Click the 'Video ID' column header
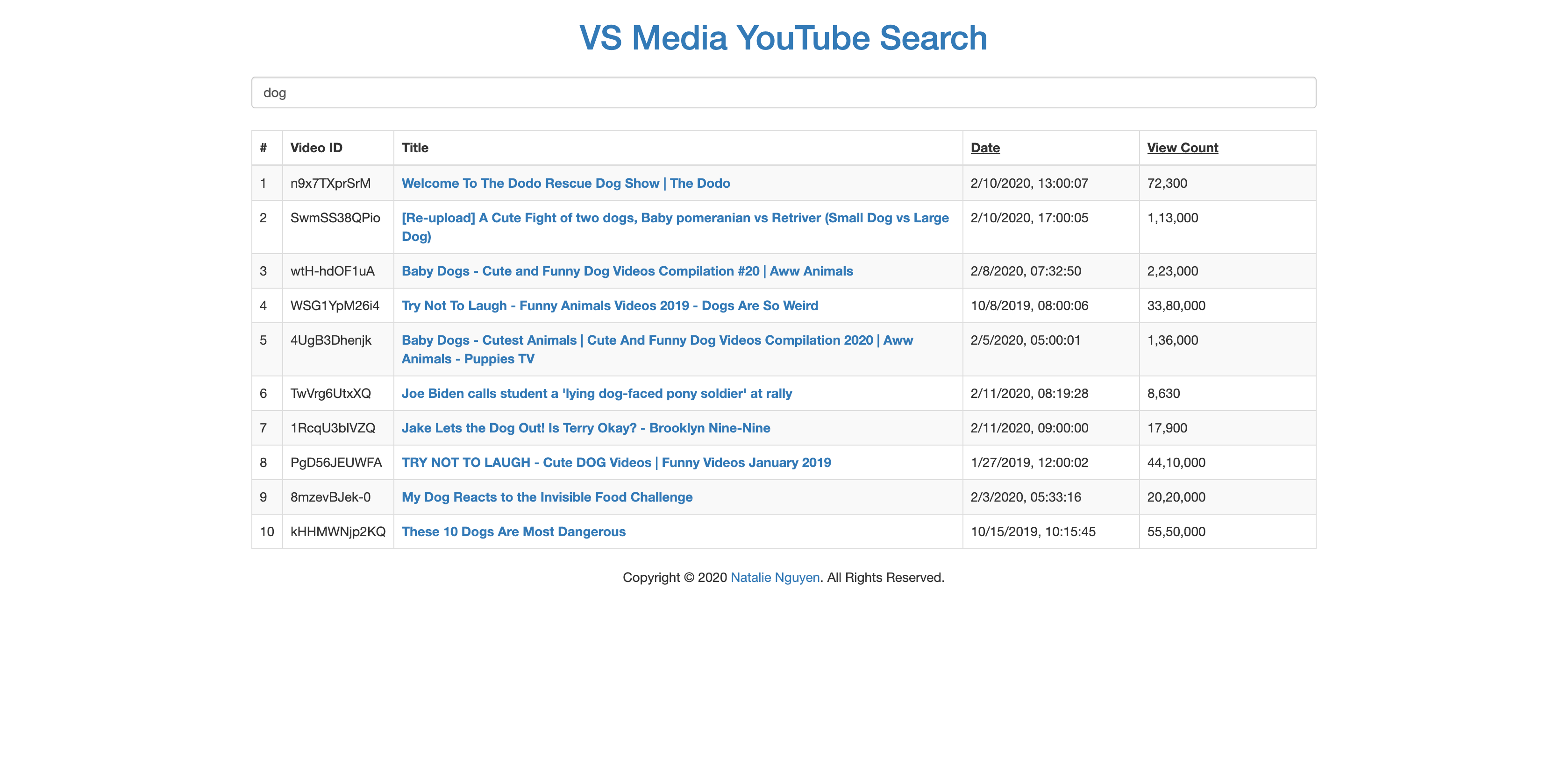Image resolution: width=1568 pixels, height=765 pixels. pos(316,148)
